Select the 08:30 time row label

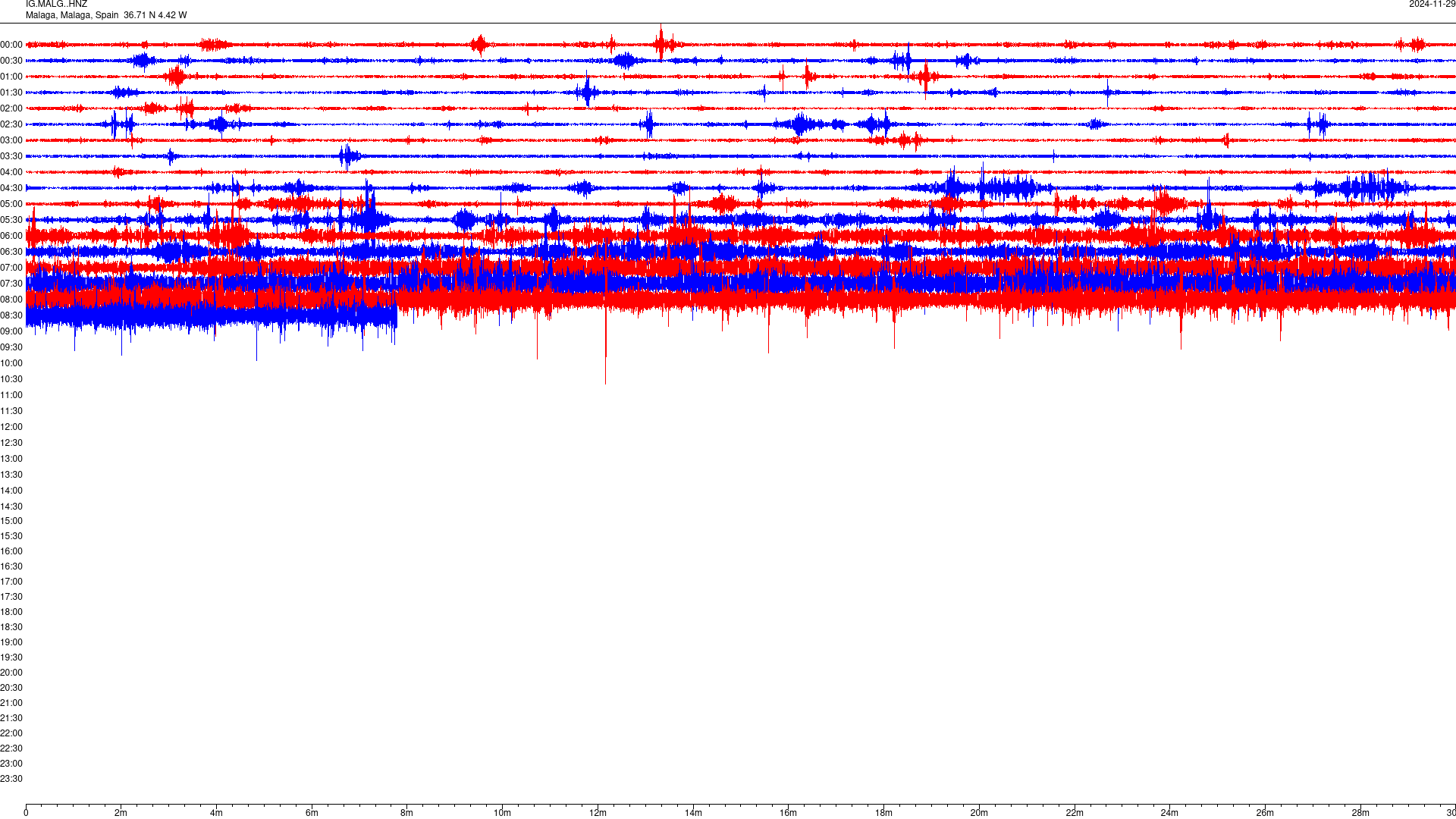tap(11, 315)
